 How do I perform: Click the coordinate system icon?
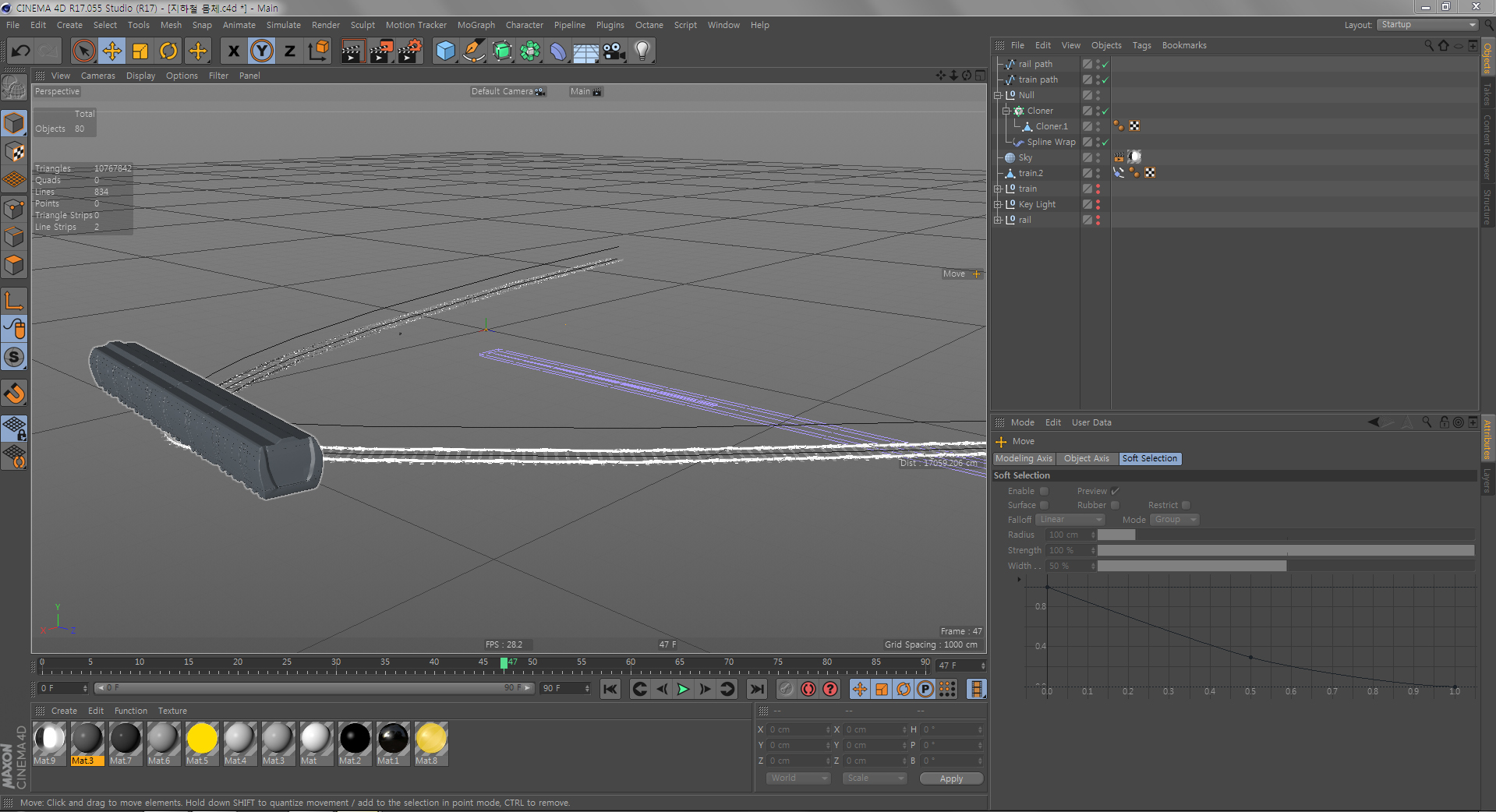(x=318, y=51)
